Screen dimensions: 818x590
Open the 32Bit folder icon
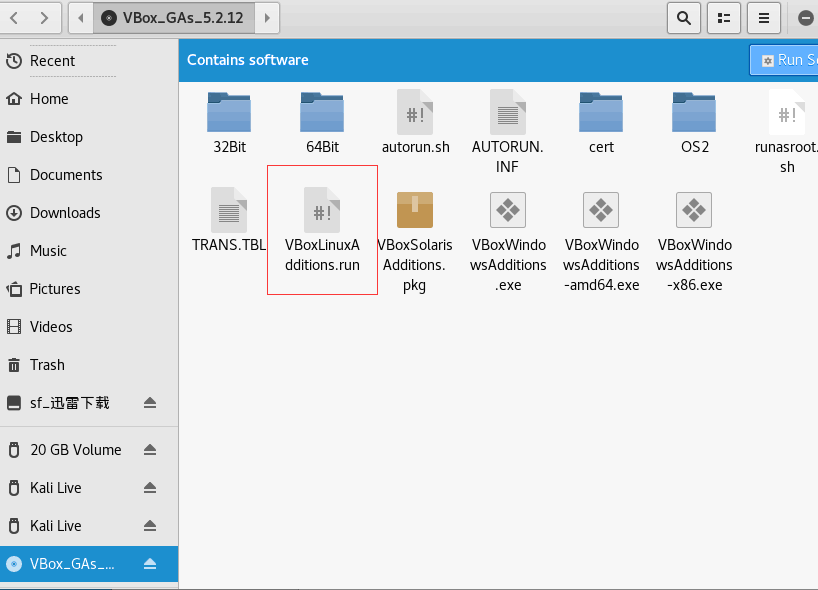tap(229, 112)
